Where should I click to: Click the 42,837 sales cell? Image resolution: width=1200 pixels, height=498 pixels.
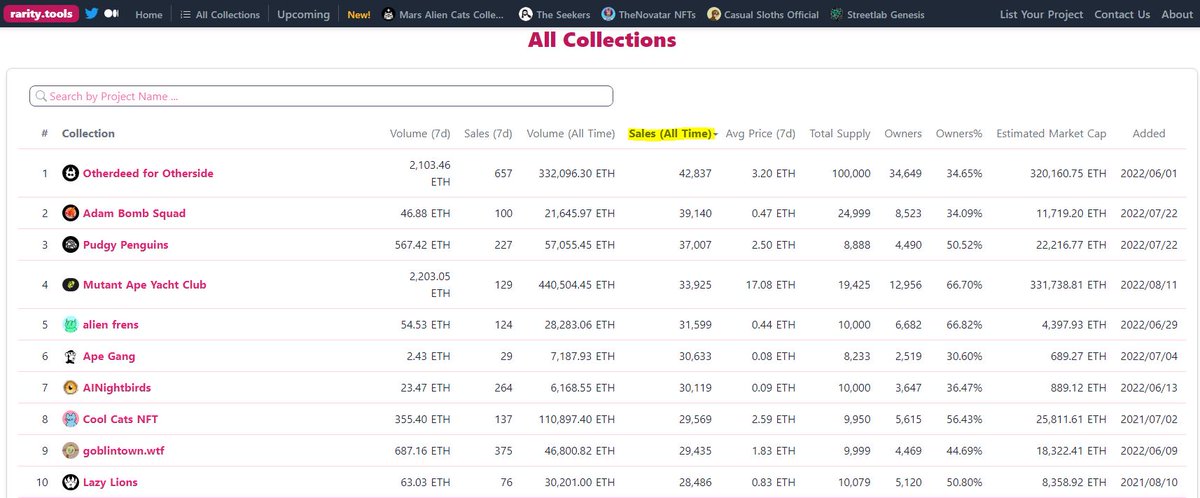[x=694, y=174]
